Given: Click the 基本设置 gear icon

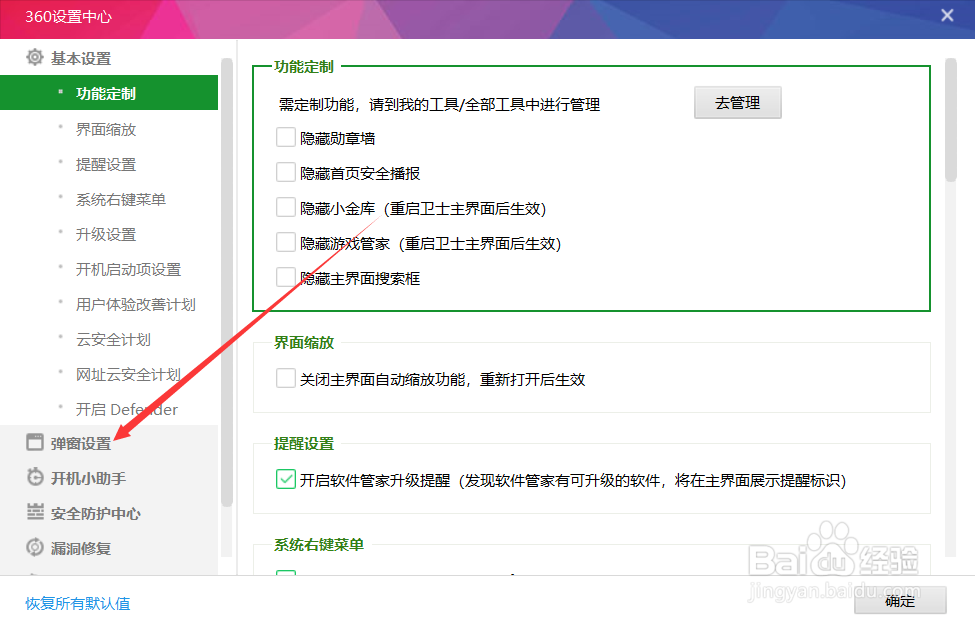Looking at the screenshot, I should pyautogui.click(x=35, y=57).
